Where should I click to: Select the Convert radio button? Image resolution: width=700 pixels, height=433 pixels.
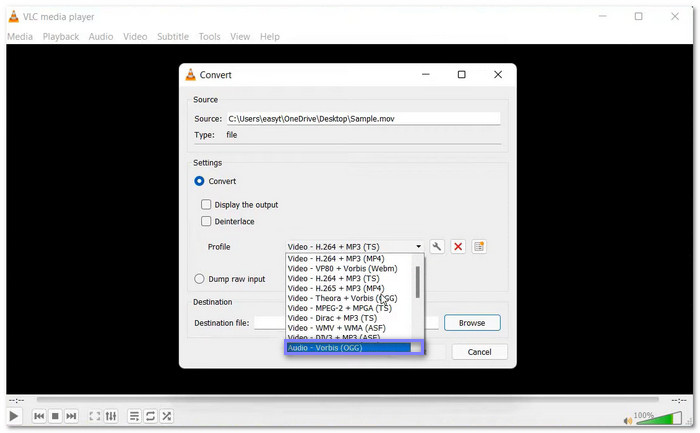199,181
